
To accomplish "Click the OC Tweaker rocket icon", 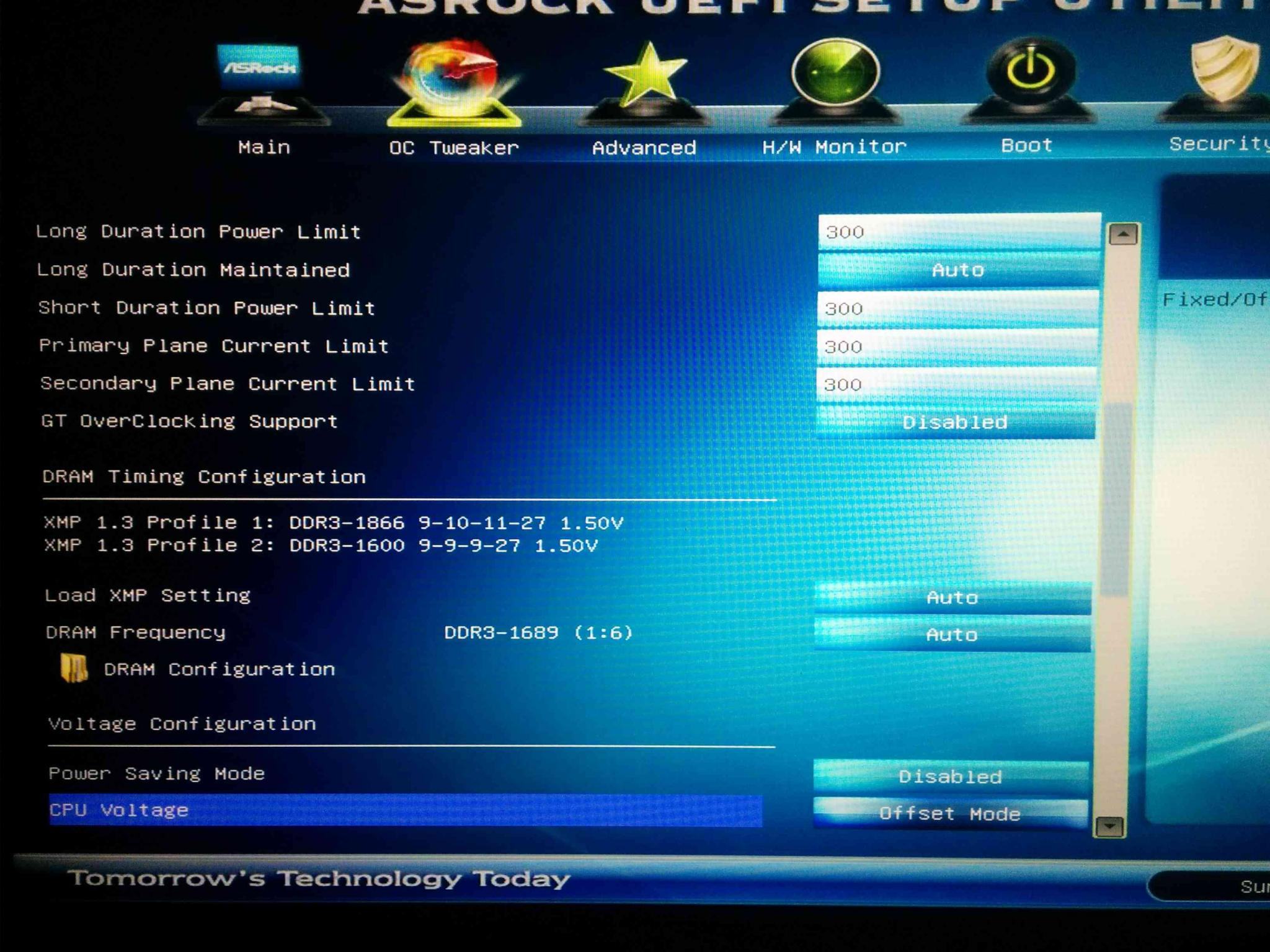I will (455, 82).
